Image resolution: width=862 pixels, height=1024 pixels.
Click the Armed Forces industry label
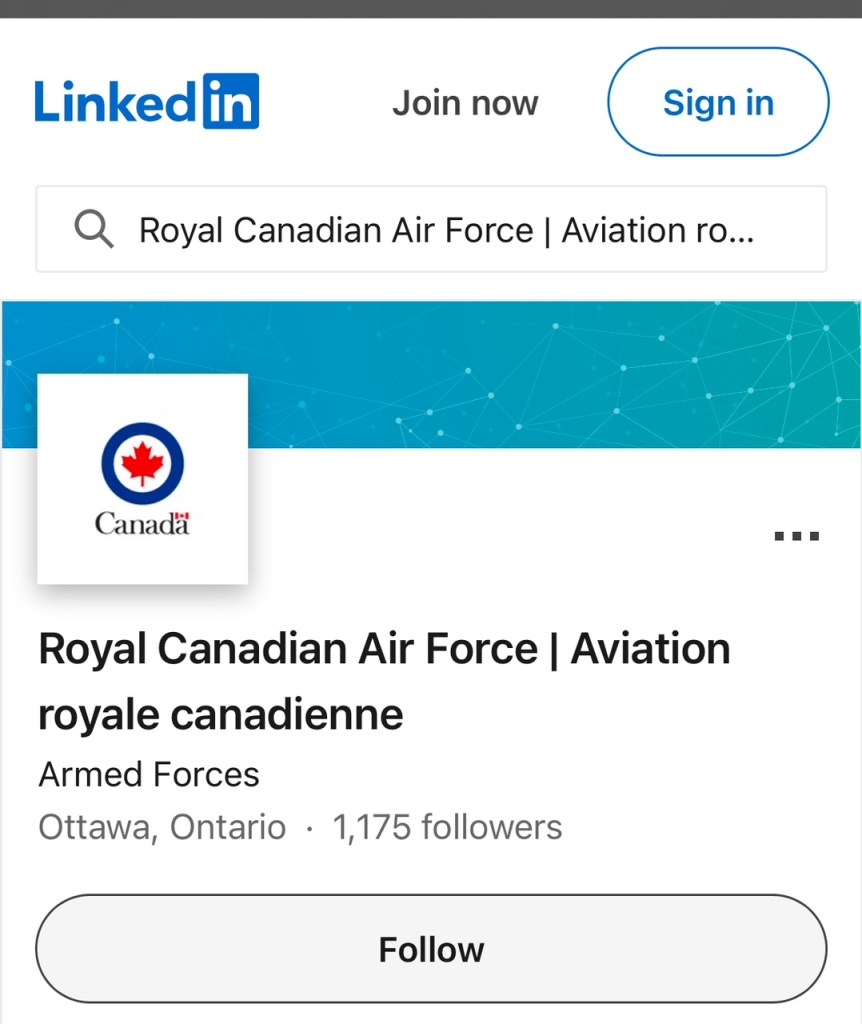149,774
